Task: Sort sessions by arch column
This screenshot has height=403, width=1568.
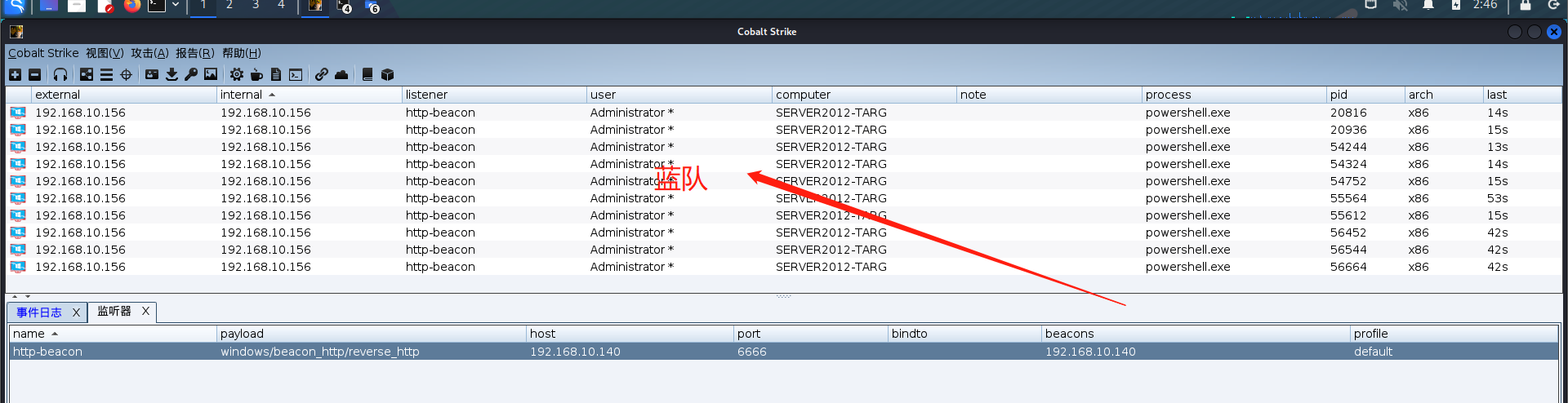Action: (1444, 95)
